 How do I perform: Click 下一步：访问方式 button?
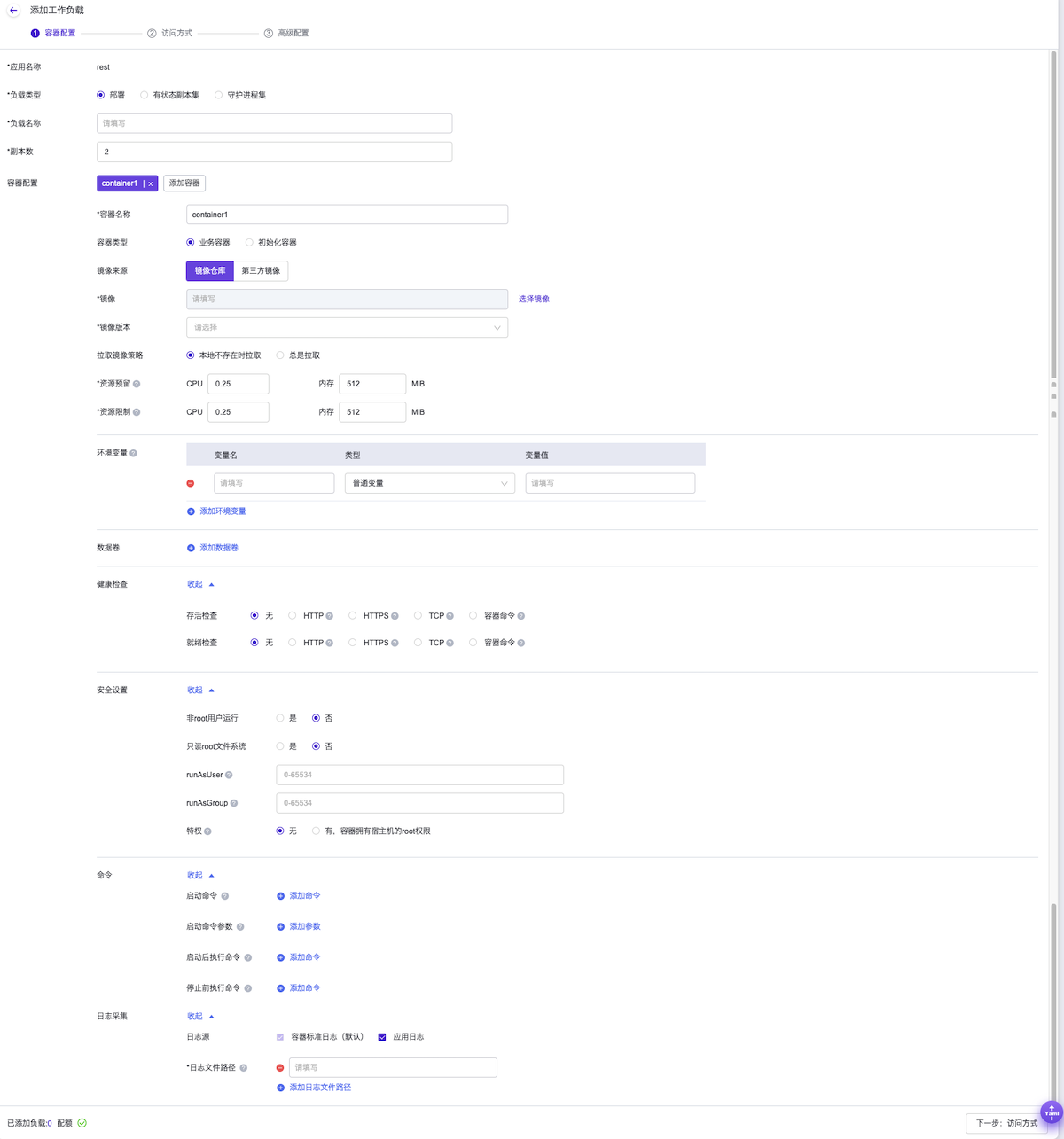point(1005,1123)
